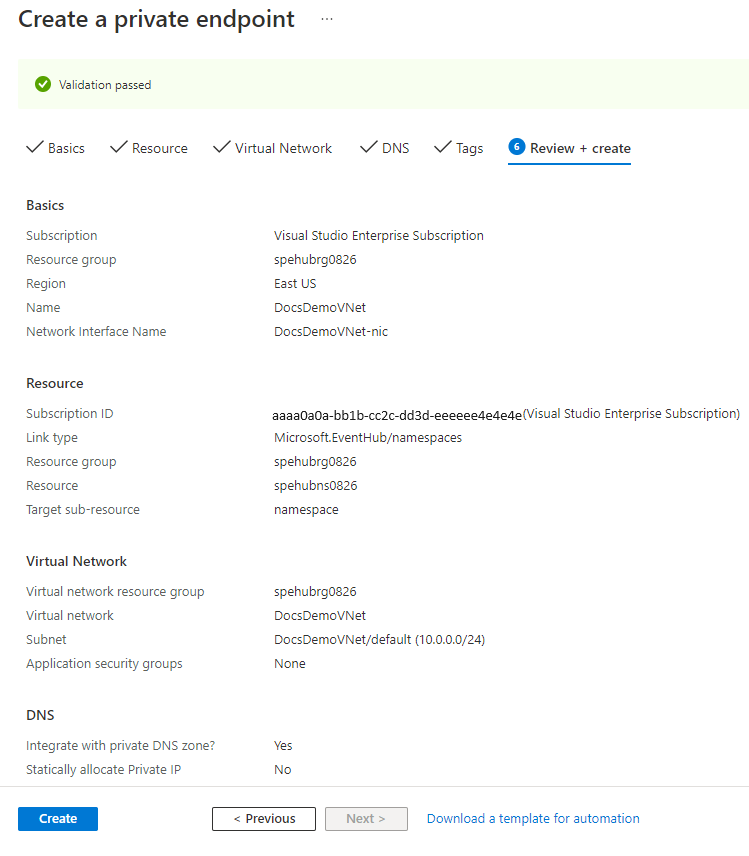
Task: Click the checkmark icon on the Basics tab
Action: click(x=34, y=147)
